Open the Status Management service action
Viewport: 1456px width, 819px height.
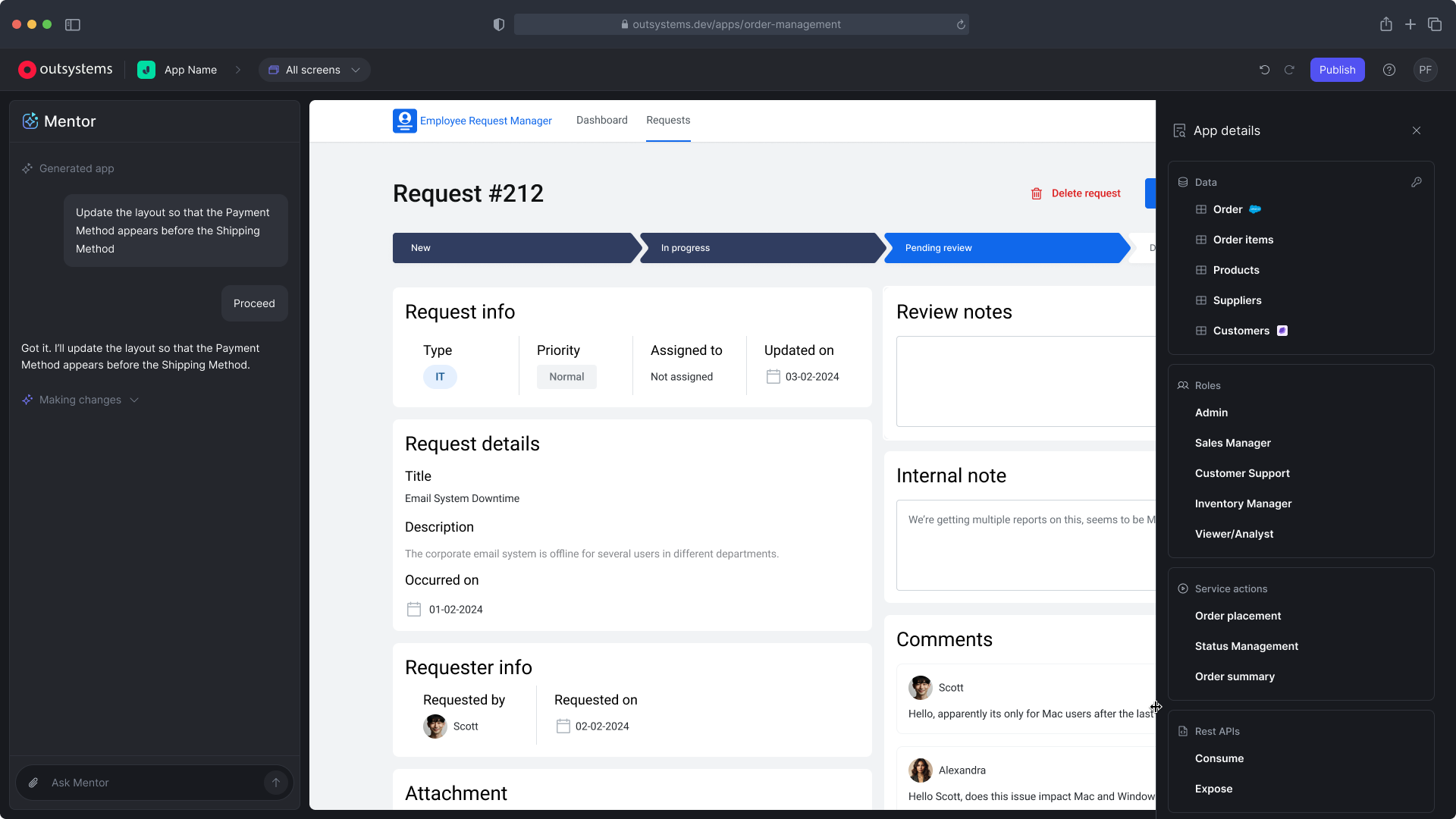(1247, 646)
